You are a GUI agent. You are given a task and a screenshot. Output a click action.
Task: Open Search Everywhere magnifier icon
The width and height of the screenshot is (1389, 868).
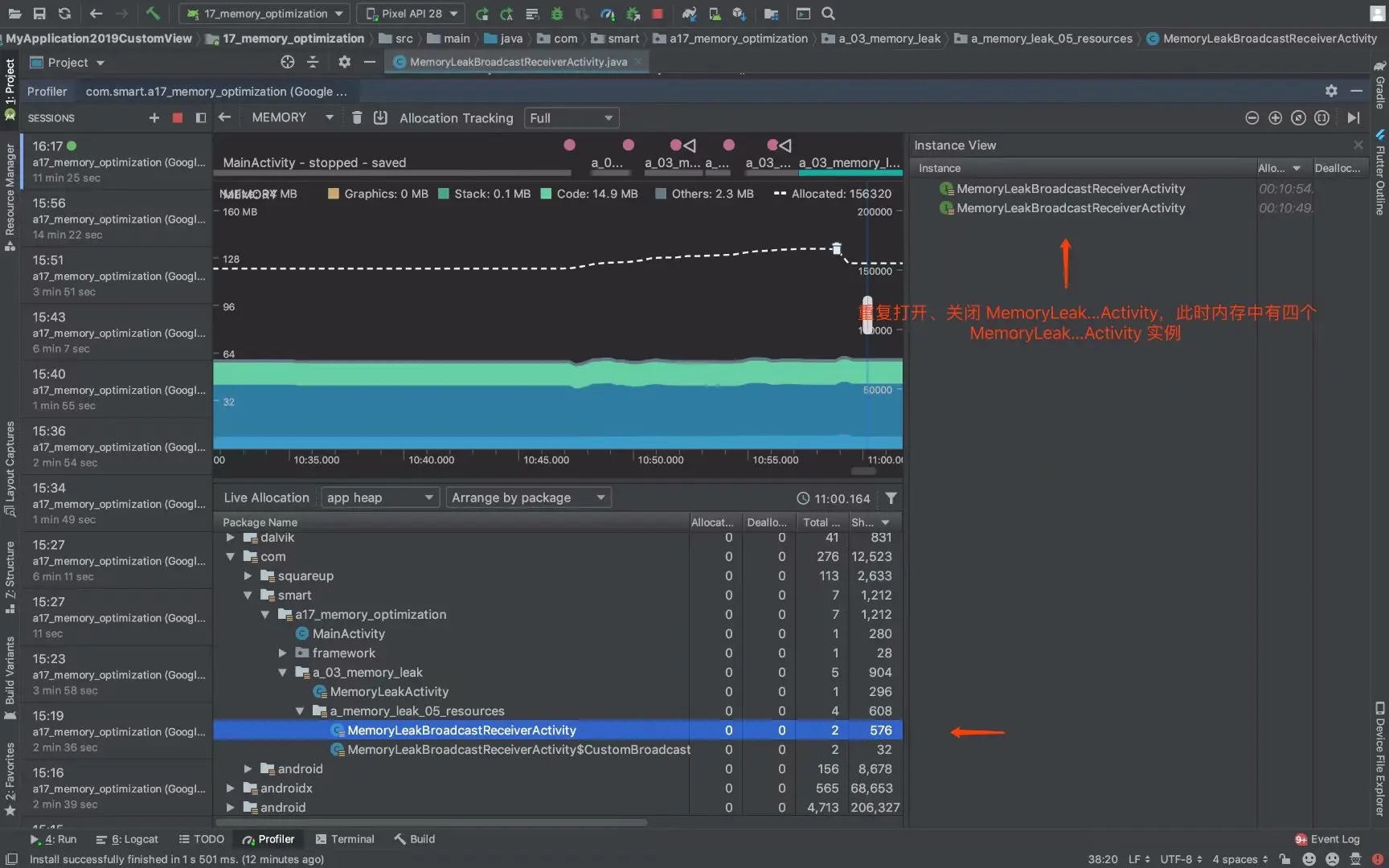(829, 14)
